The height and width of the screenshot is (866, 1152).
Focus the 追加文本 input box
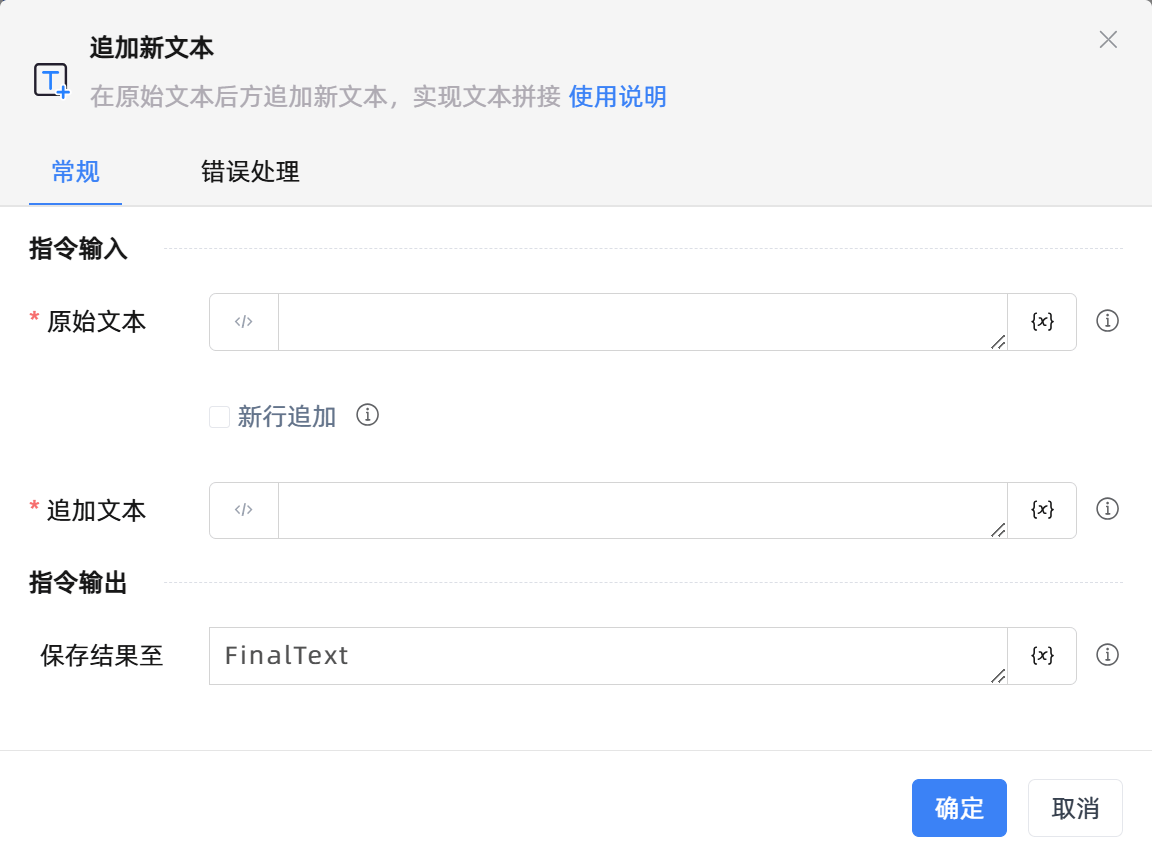coord(642,510)
